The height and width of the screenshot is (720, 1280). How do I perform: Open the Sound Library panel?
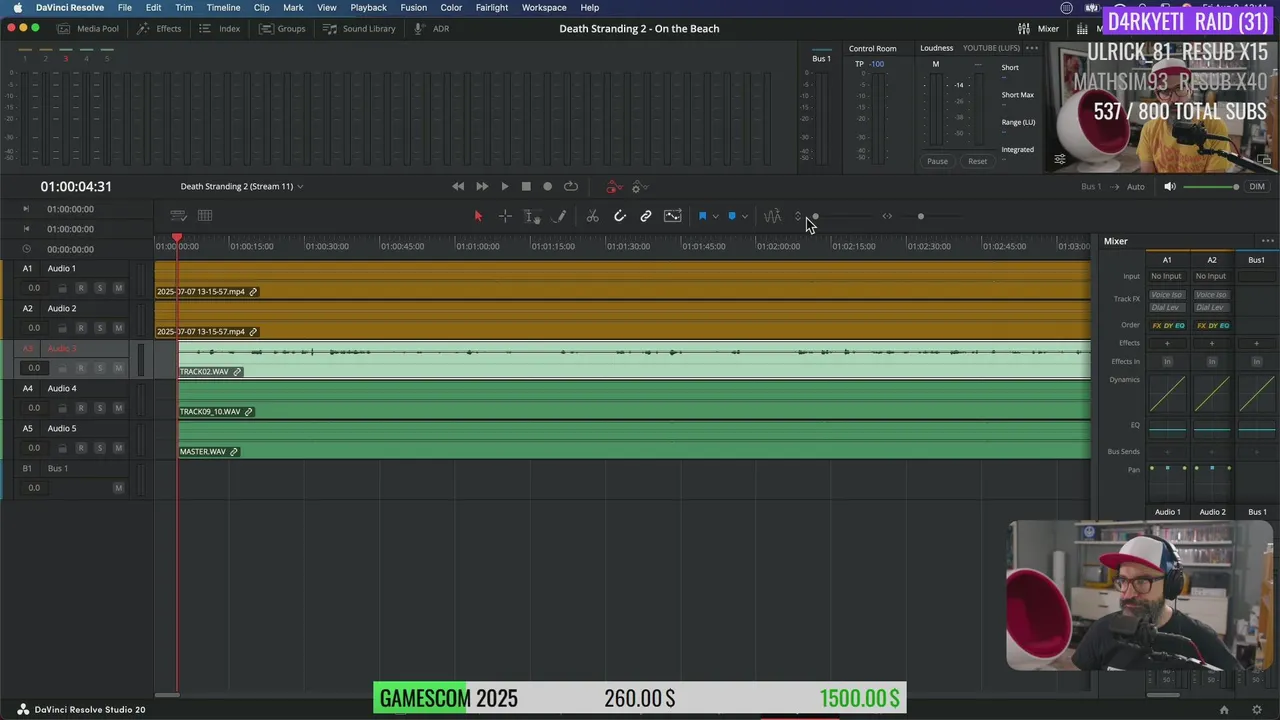[x=360, y=28]
